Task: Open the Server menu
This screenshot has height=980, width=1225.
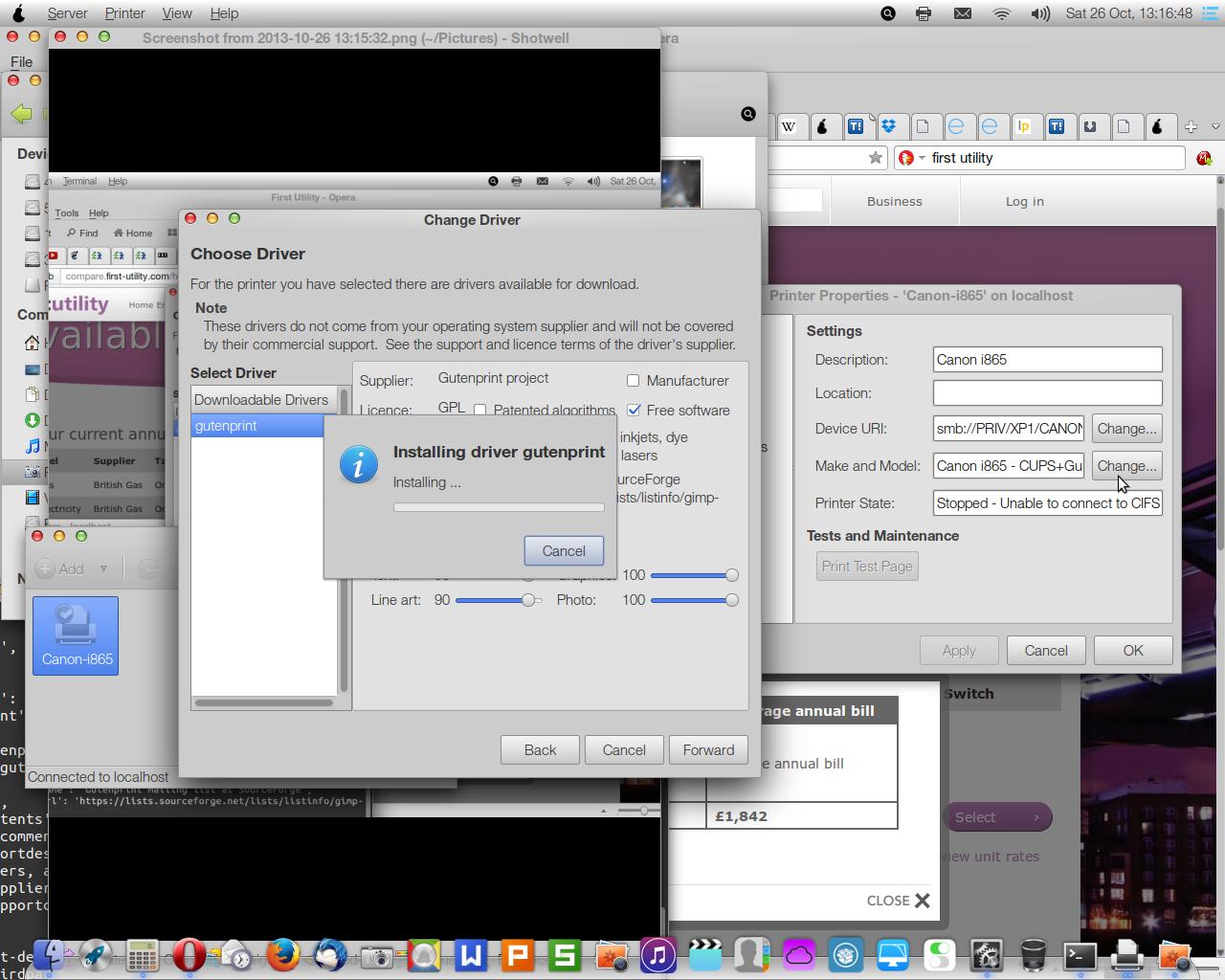Action: [x=67, y=13]
